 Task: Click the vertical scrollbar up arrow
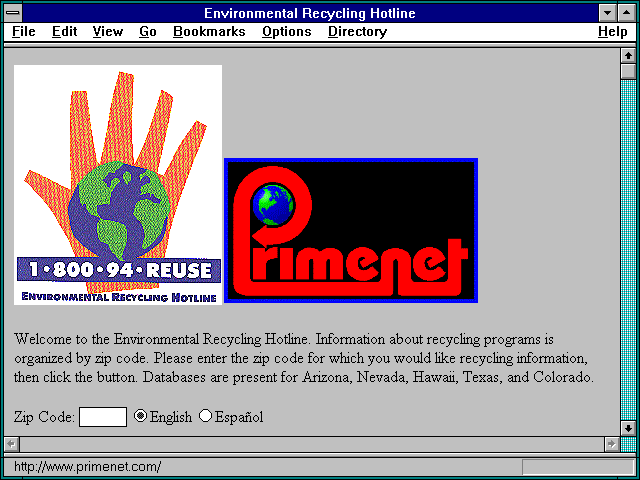pos(628,56)
